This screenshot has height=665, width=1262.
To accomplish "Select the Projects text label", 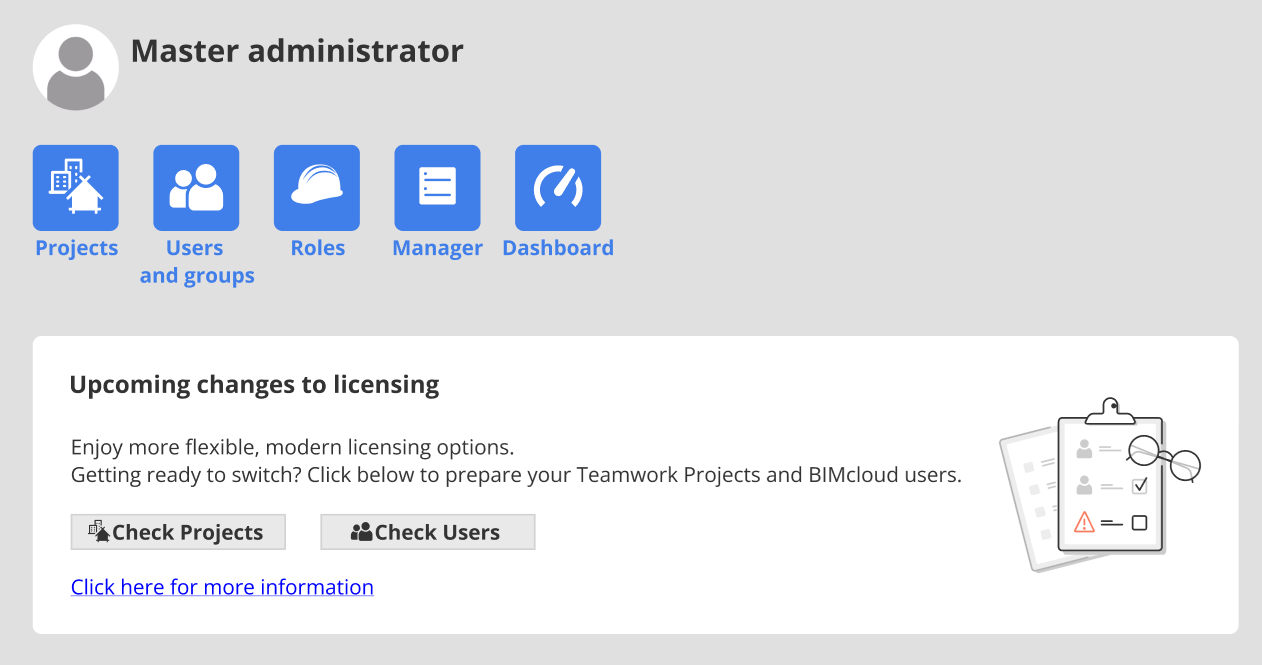I will (77, 248).
